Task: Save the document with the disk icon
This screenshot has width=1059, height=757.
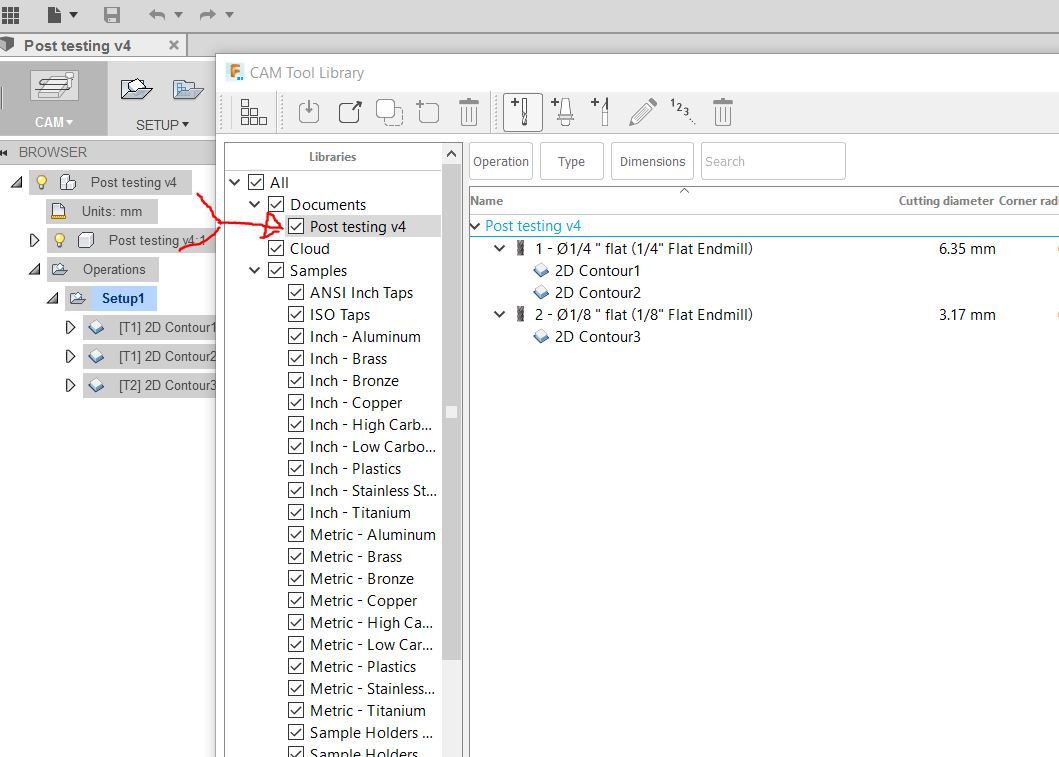Action: [111, 14]
